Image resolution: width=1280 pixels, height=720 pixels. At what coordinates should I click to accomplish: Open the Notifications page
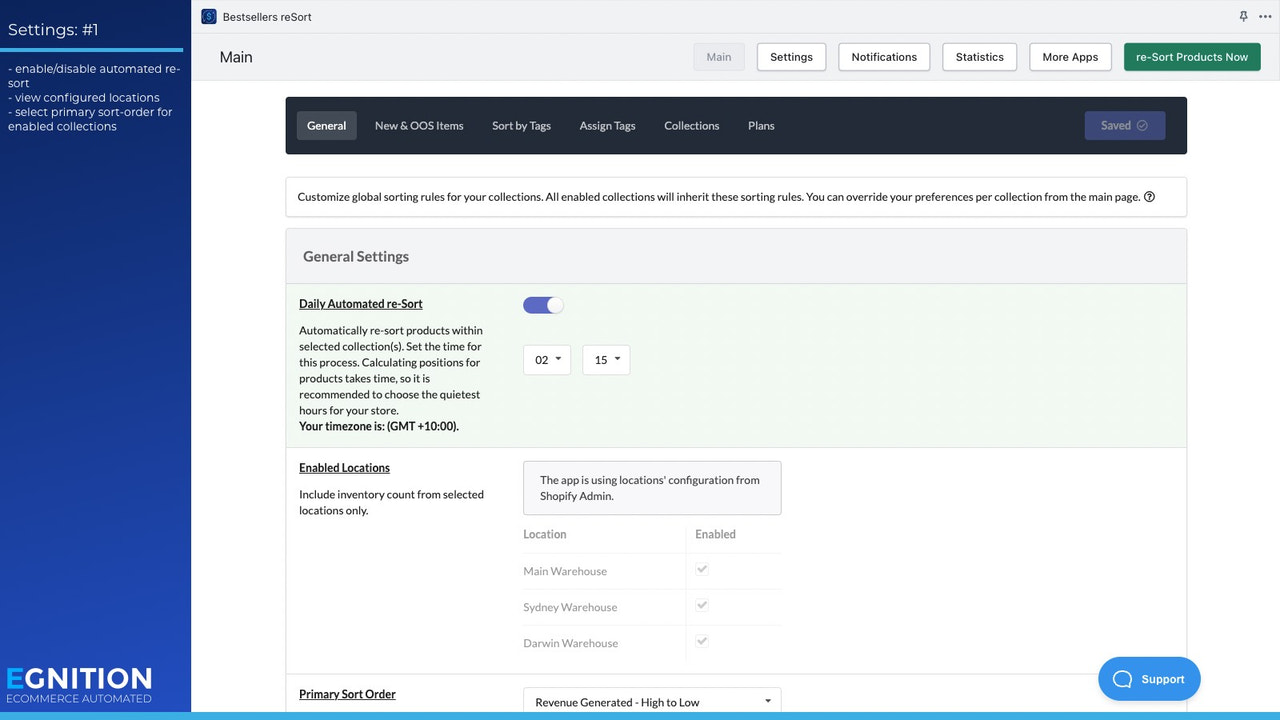[883, 57]
